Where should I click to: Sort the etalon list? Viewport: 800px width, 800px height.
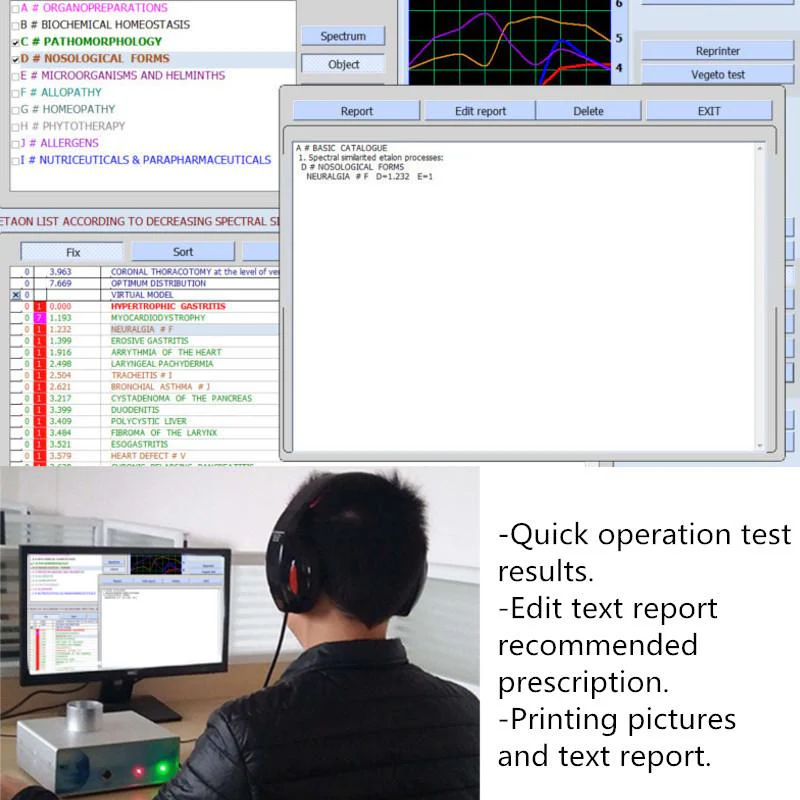[183, 251]
